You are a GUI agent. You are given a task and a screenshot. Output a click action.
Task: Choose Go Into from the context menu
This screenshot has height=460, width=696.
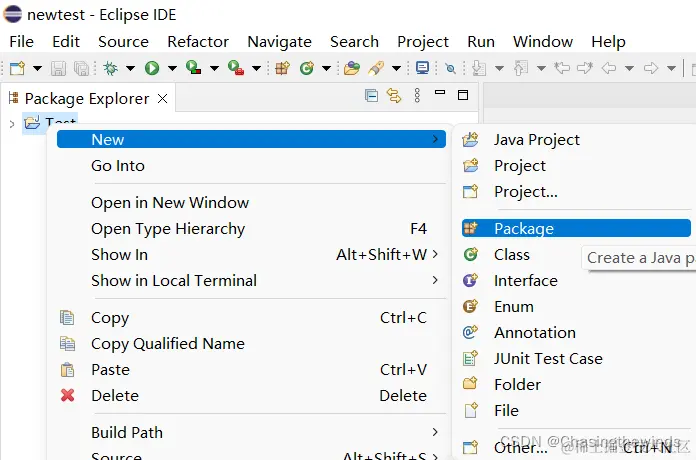coord(251,166)
